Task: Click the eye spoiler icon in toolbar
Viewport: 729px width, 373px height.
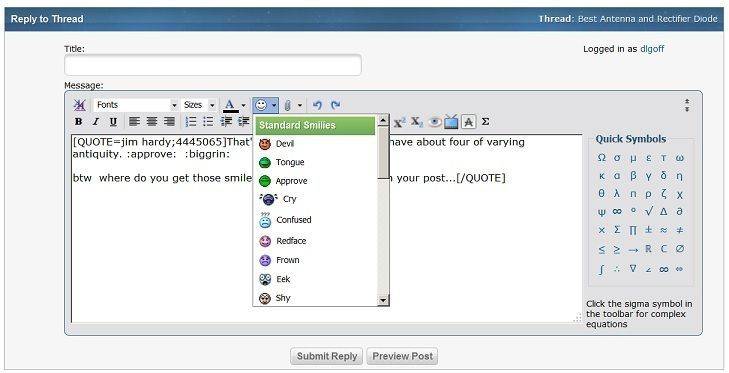Action: click(x=434, y=122)
